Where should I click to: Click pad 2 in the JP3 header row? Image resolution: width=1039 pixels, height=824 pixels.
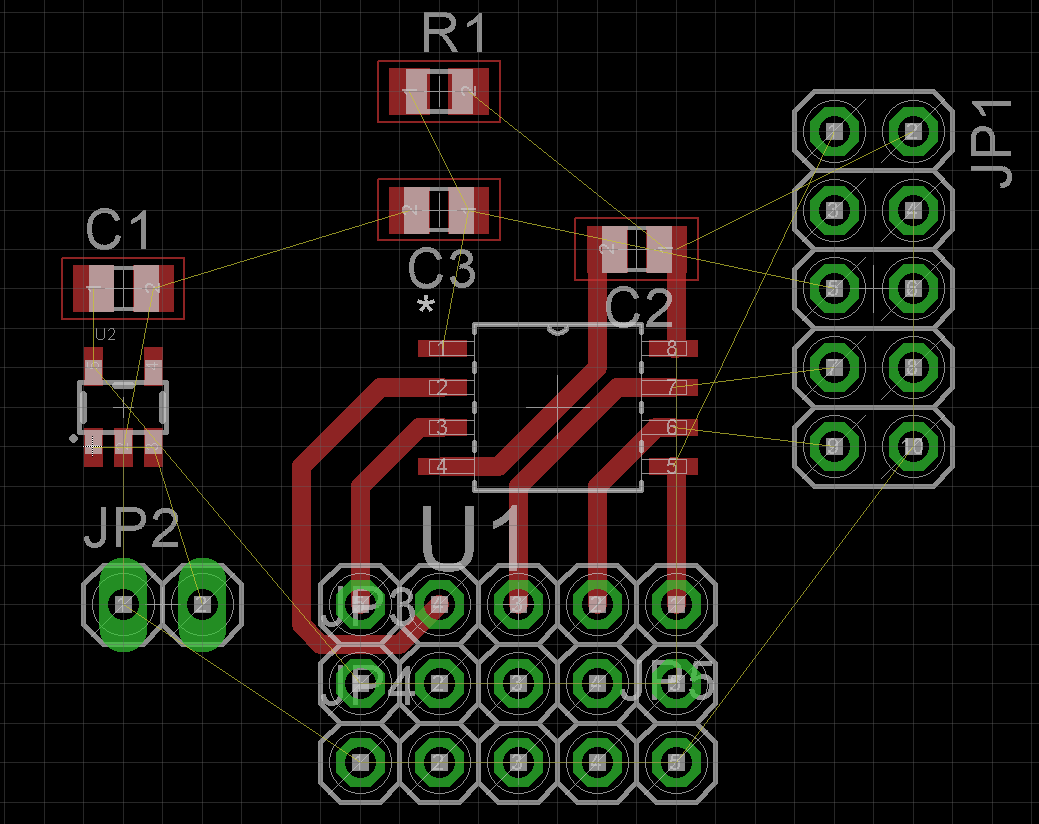tap(597, 604)
